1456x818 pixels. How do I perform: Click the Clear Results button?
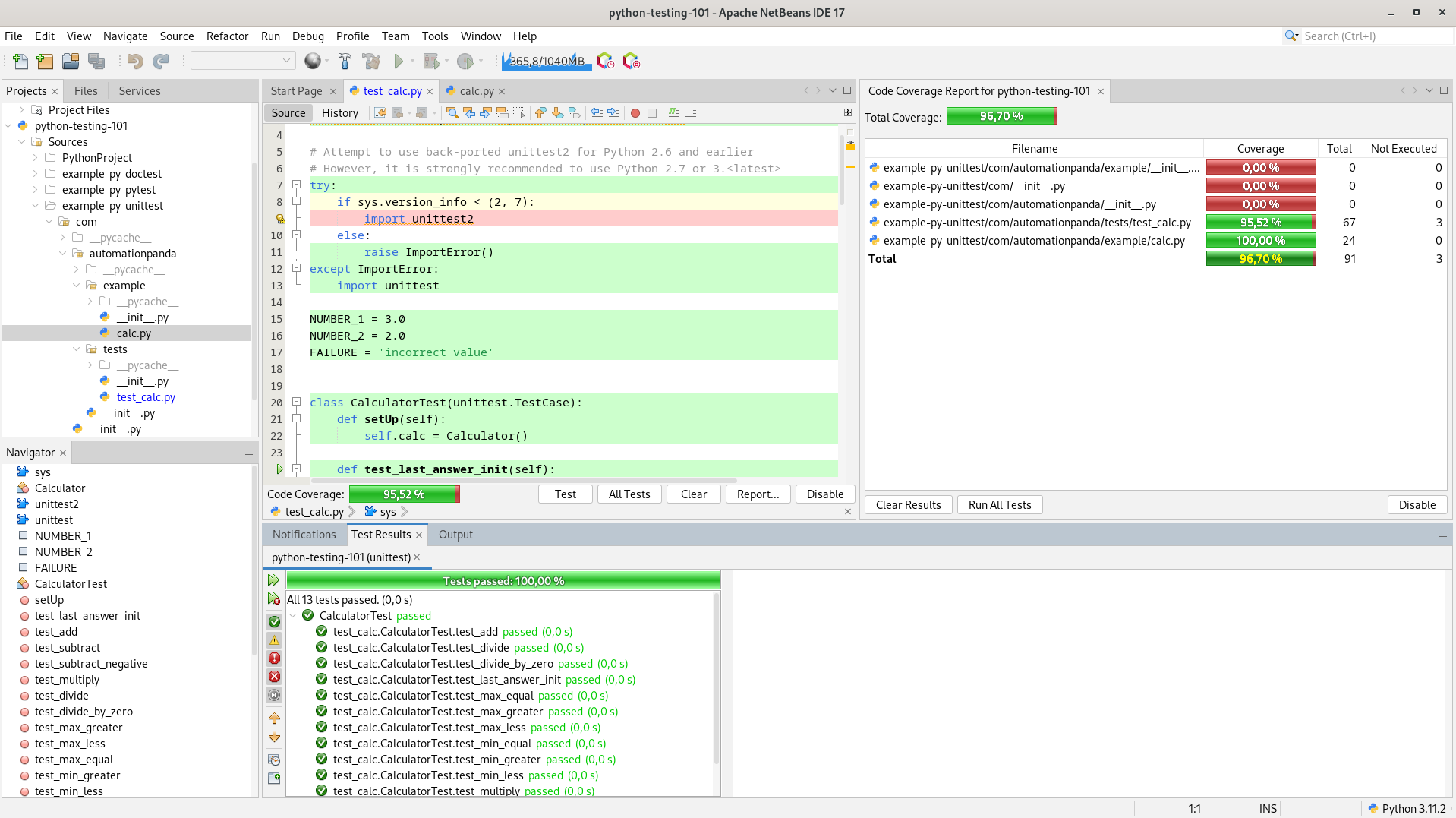tap(909, 505)
